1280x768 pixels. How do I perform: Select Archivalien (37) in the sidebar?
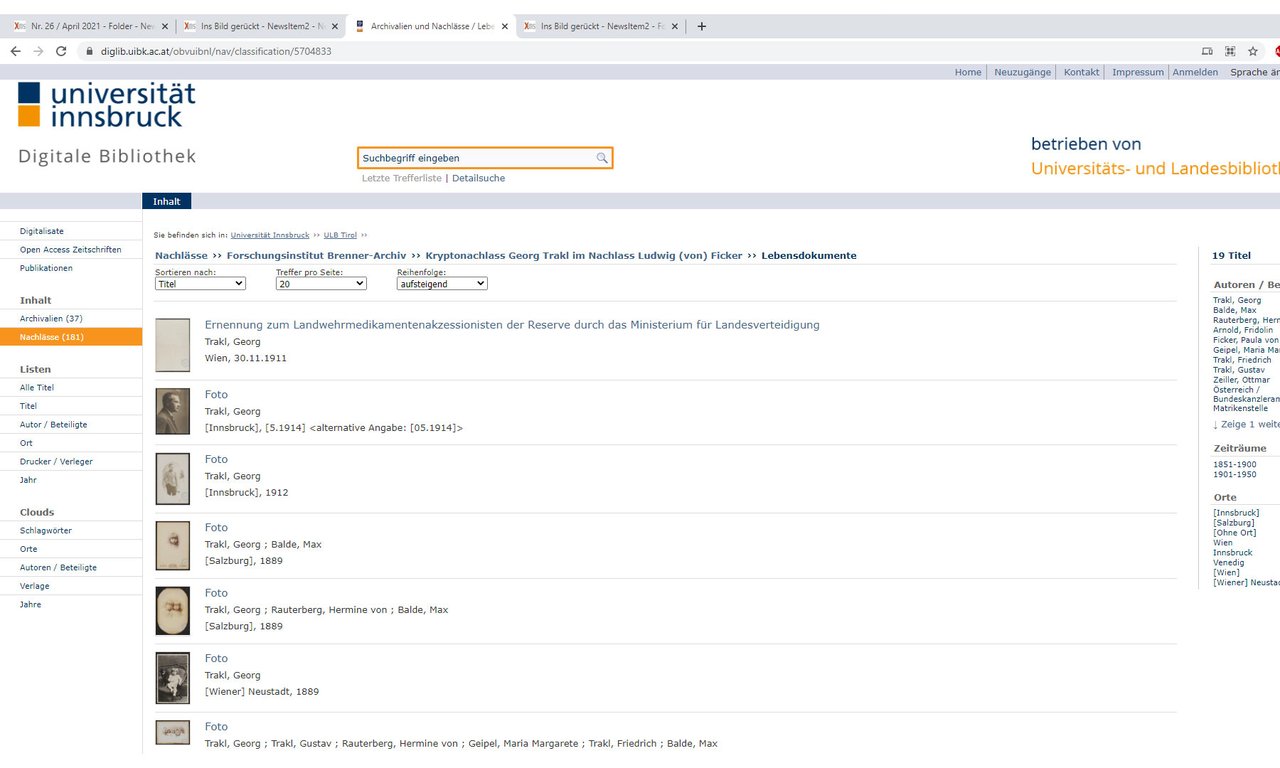51,318
